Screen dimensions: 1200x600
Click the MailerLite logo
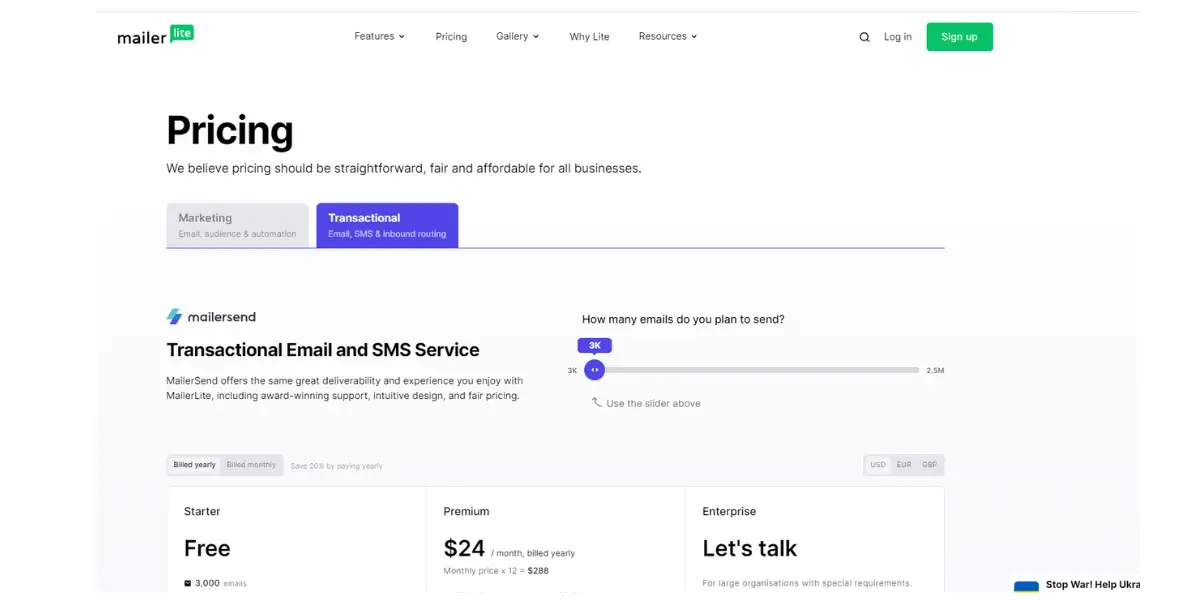tap(155, 36)
